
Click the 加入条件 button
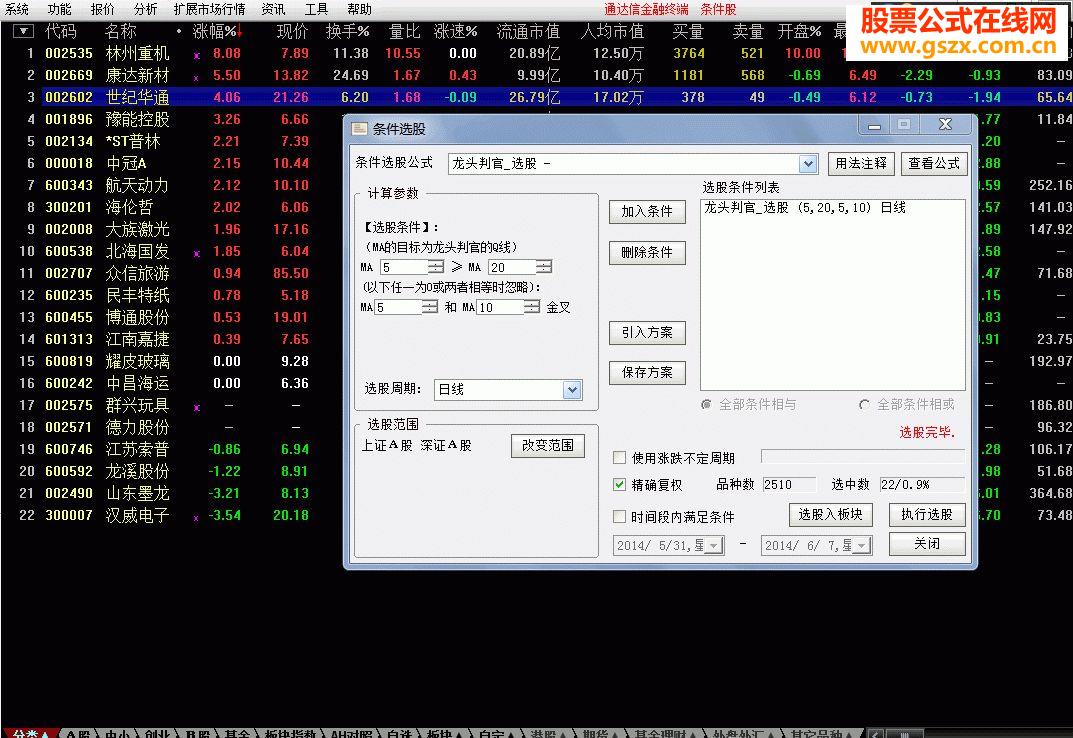coord(647,212)
